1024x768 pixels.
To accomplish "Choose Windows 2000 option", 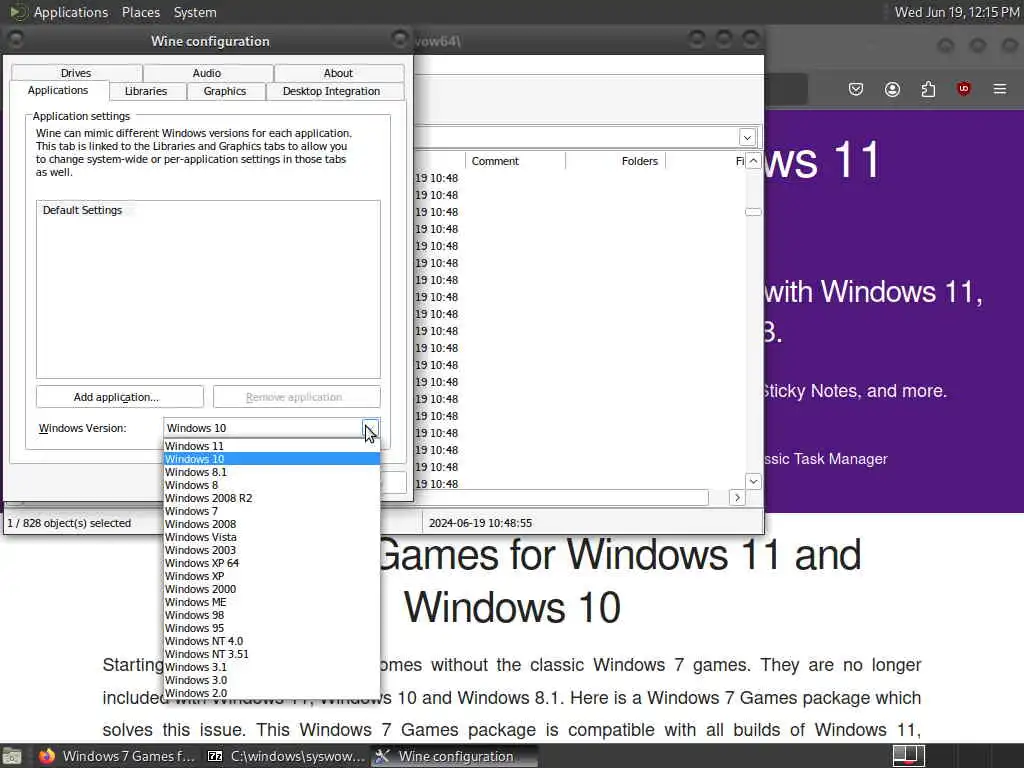I will click(x=271, y=589).
